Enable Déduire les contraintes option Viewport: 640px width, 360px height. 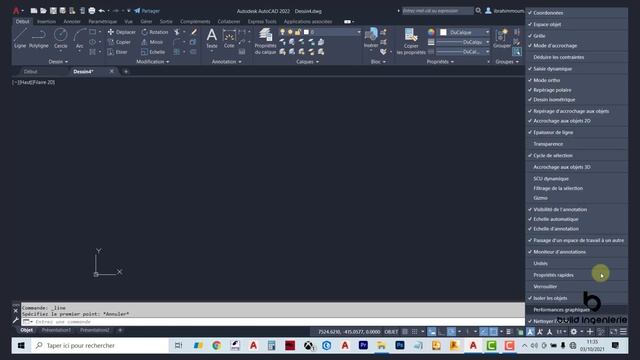[576, 57]
